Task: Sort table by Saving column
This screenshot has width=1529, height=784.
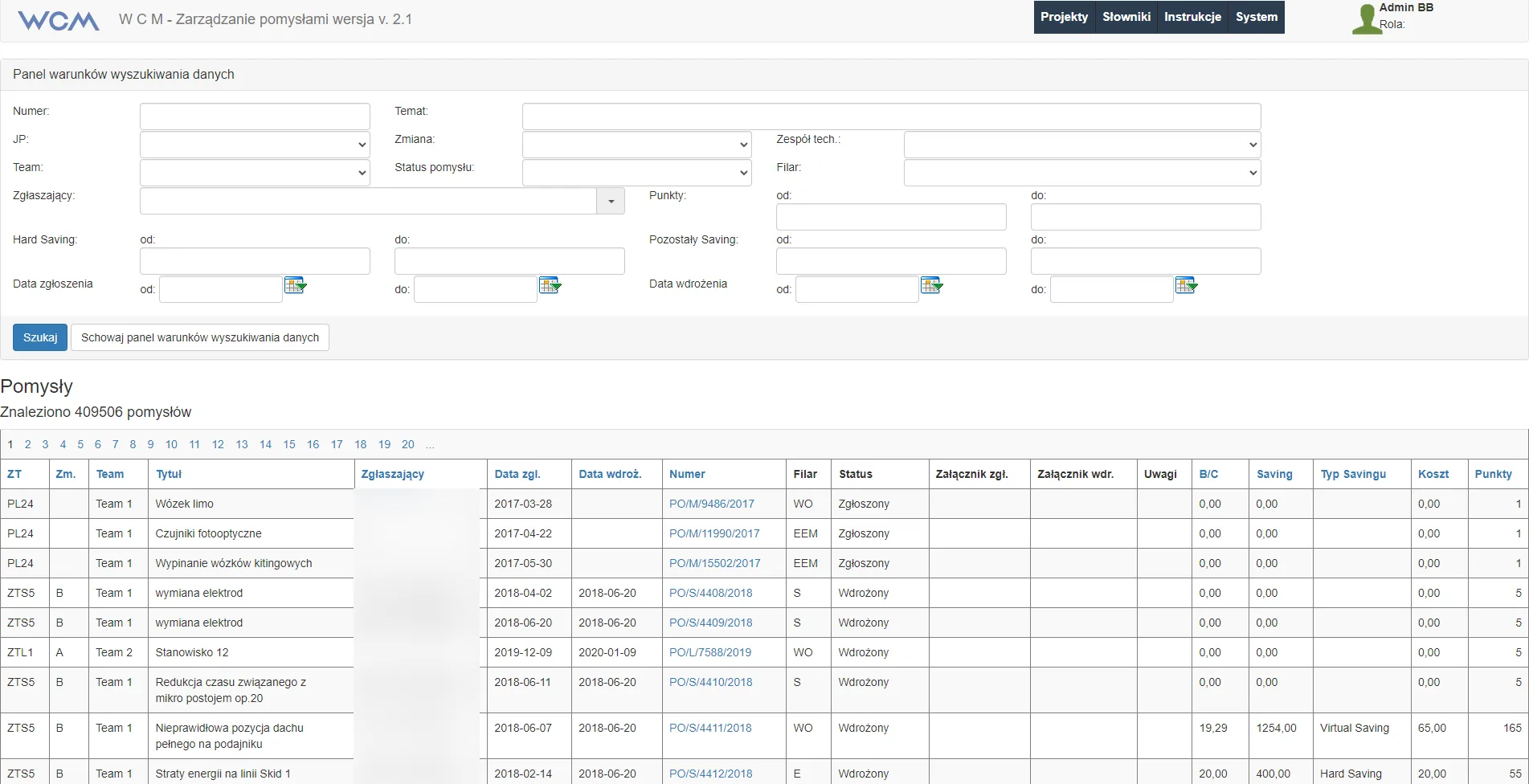Action: point(1274,474)
